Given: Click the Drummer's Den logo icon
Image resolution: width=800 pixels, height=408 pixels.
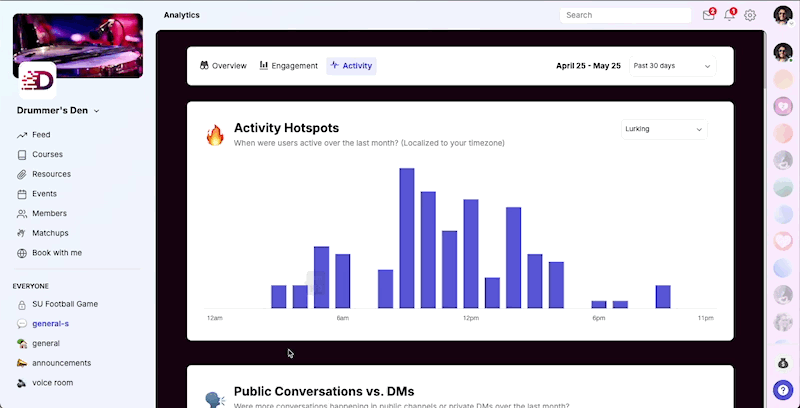Looking at the screenshot, I should [x=38, y=81].
